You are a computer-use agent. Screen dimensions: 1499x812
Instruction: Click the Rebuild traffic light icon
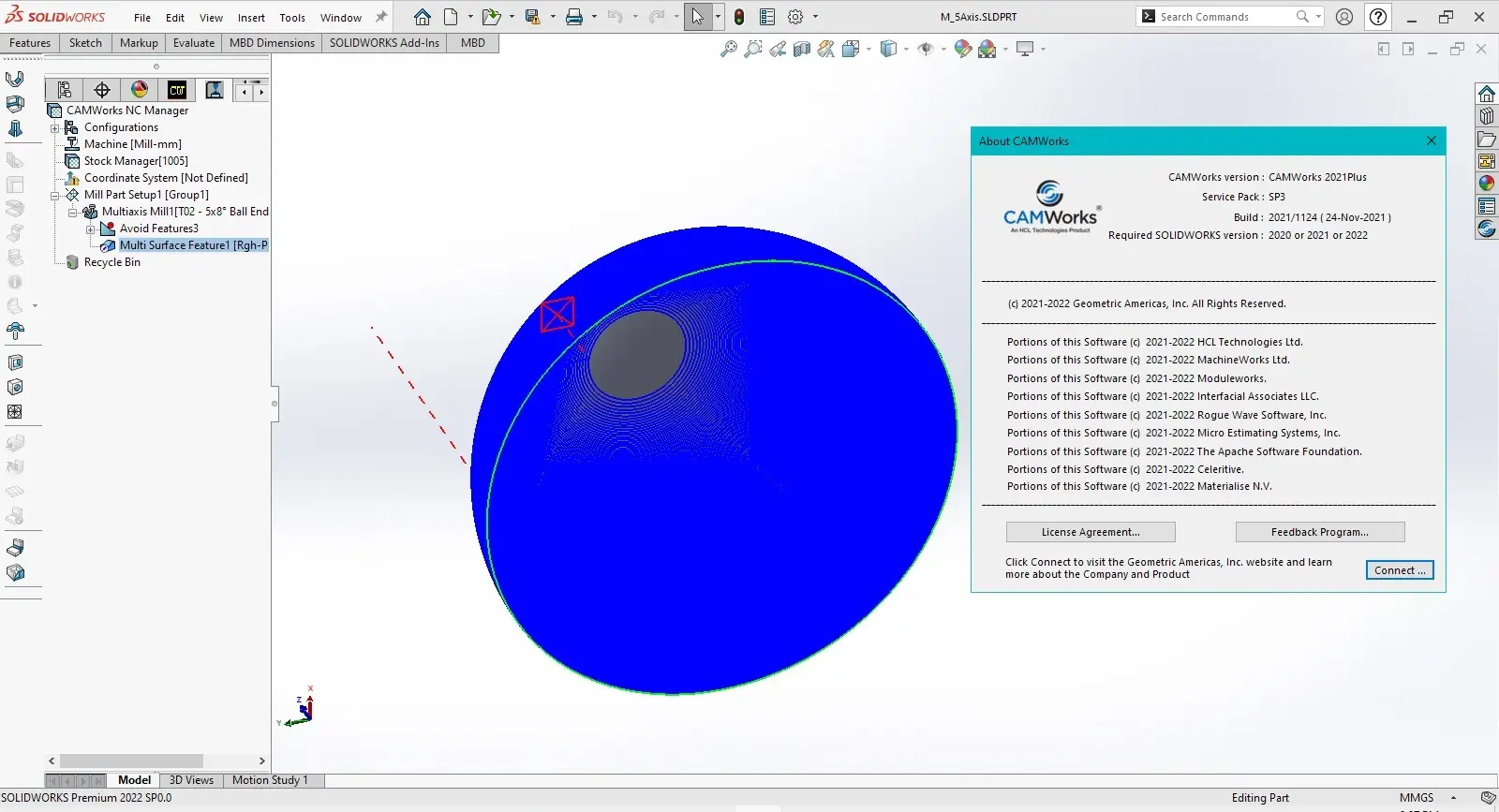tap(739, 17)
